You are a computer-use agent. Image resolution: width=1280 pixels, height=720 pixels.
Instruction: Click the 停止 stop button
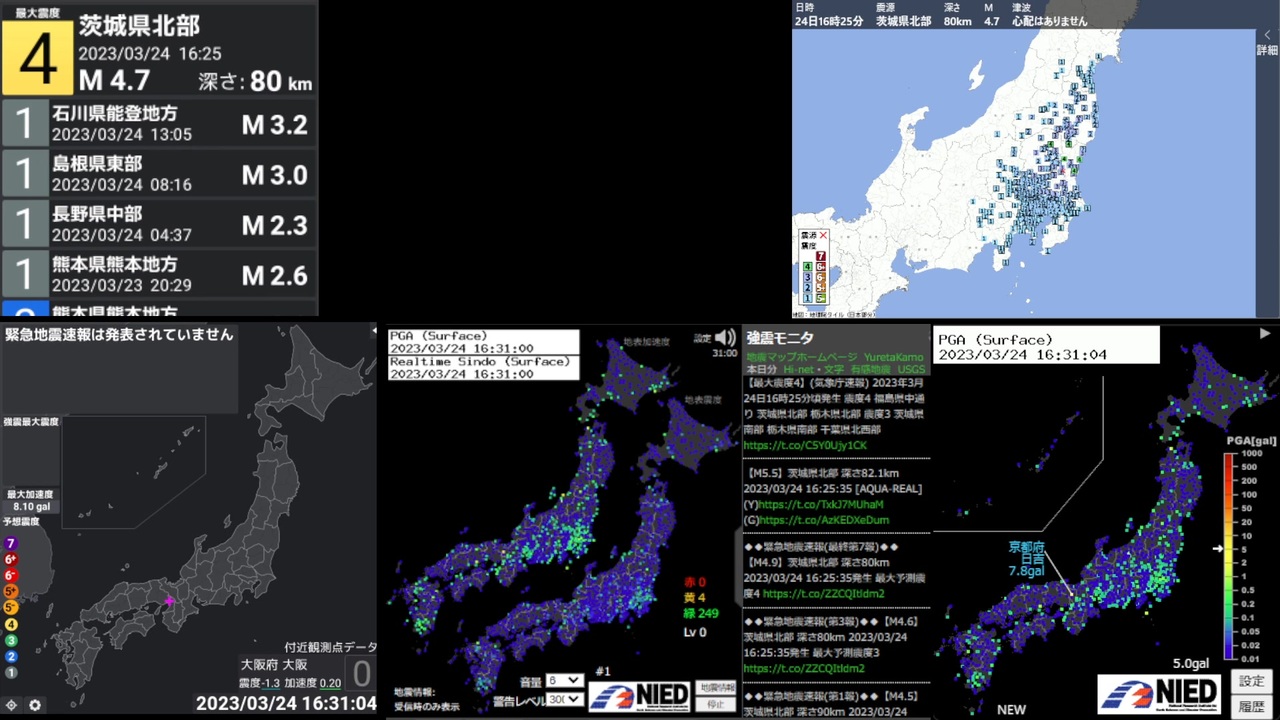716,704
